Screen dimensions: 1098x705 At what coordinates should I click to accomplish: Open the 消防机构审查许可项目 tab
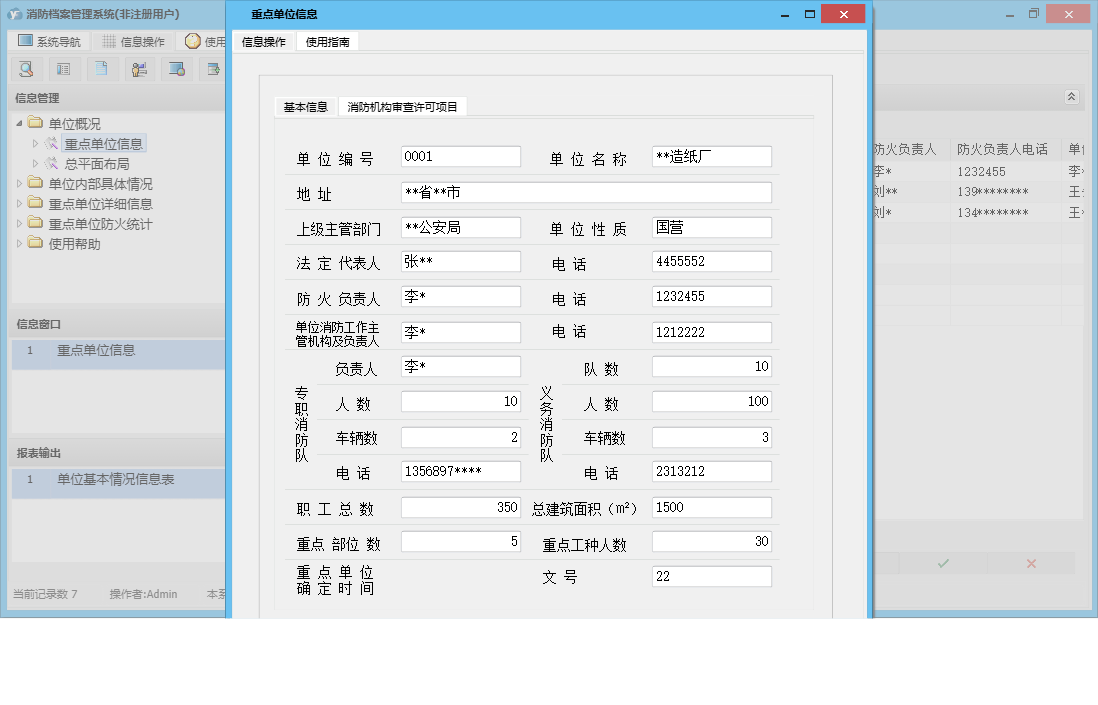[404, 105]
